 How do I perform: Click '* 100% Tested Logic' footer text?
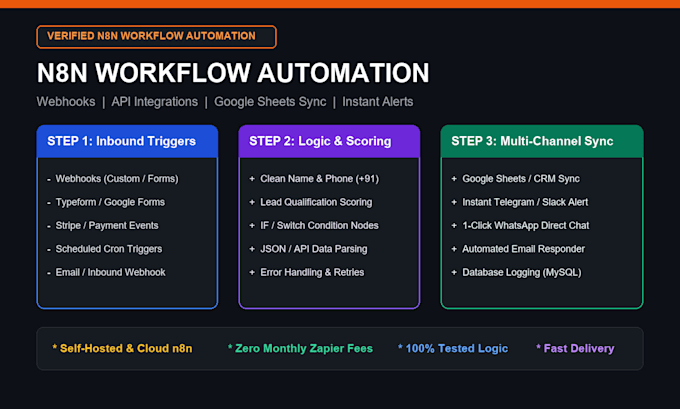pyautogui.click(x=453, y=349)
